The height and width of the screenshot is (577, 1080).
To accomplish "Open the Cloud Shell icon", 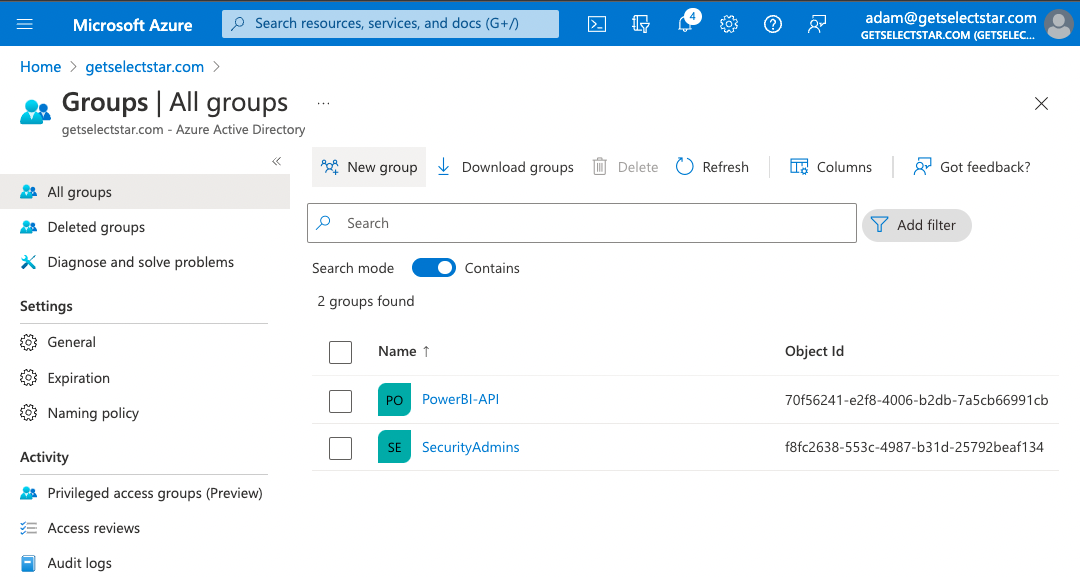I will click(597, 24).
